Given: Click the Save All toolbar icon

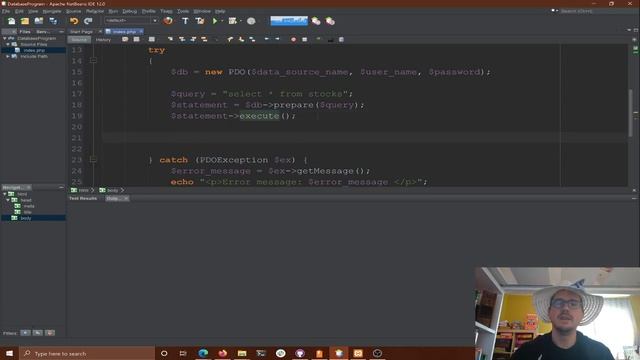Looking at the screenshot, I should pyautogui.click(x=53, y=21).
